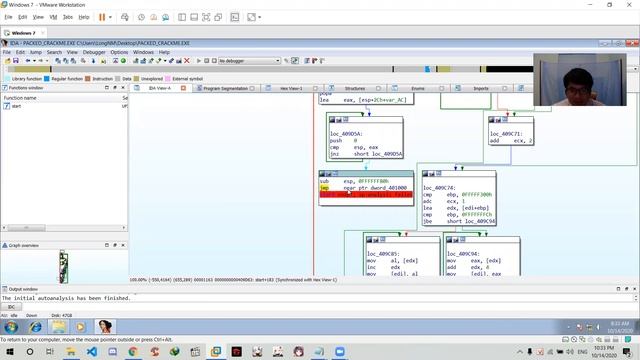640x360 pixels.
Task: Open VMware Tabs menu
Action: tap(68, 17)
